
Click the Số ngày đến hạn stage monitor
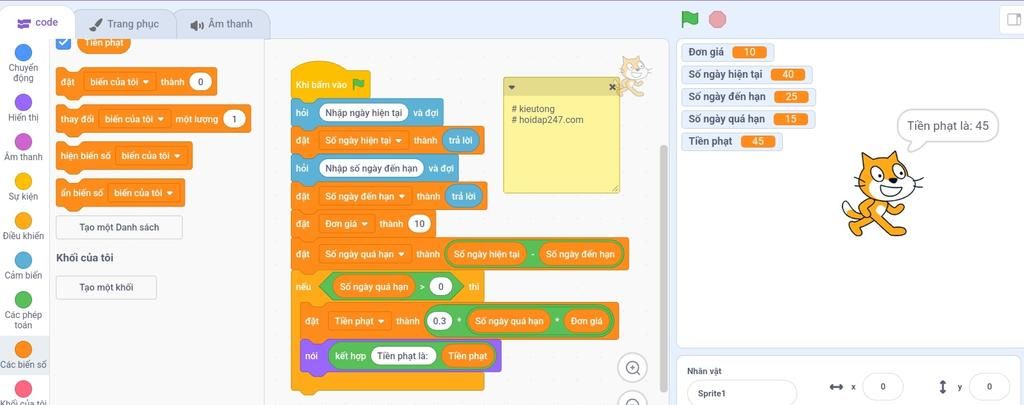click(748, 97)
